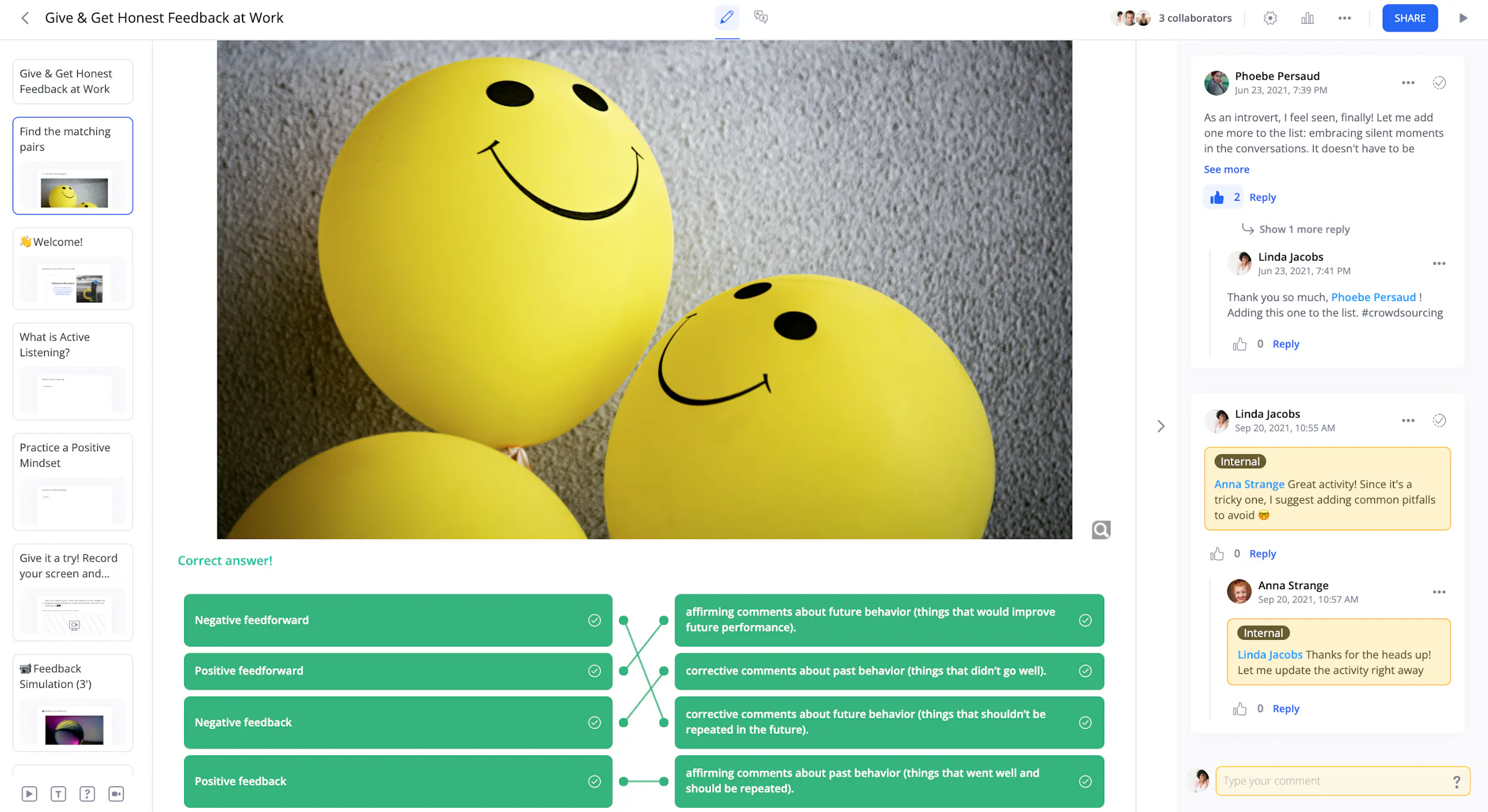The height and width of the screenshot is (812, 1488).
Task: Add a recording slide with camera icon
Action: (x=116, y=793)
